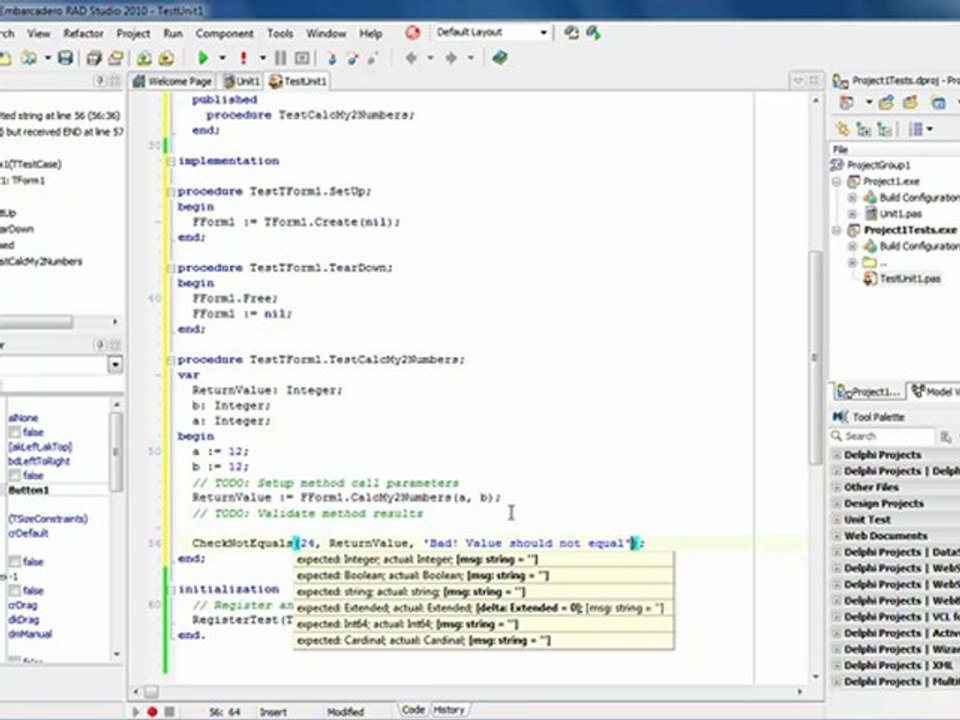Click the red help circle icon beside Help menu

pyautogui.click(x=413, y=32)
